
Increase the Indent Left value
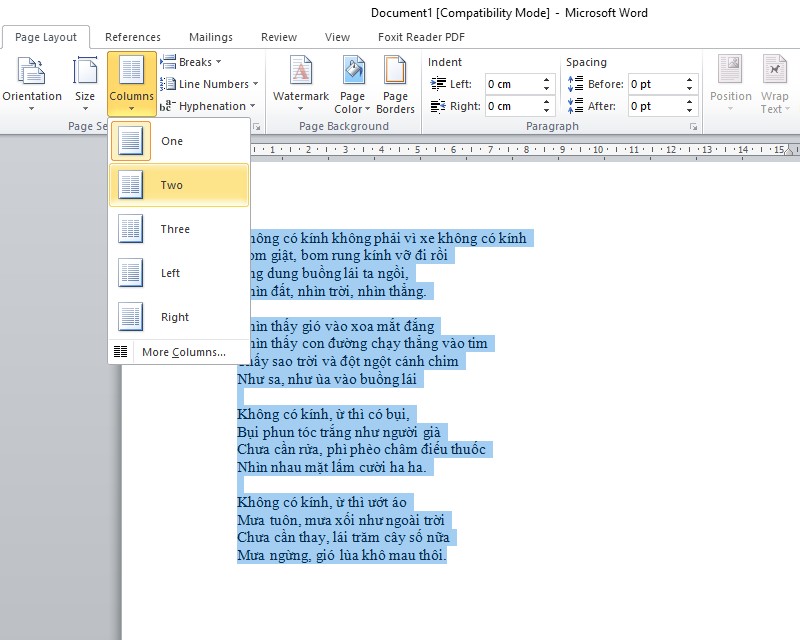tap(546, 80)
